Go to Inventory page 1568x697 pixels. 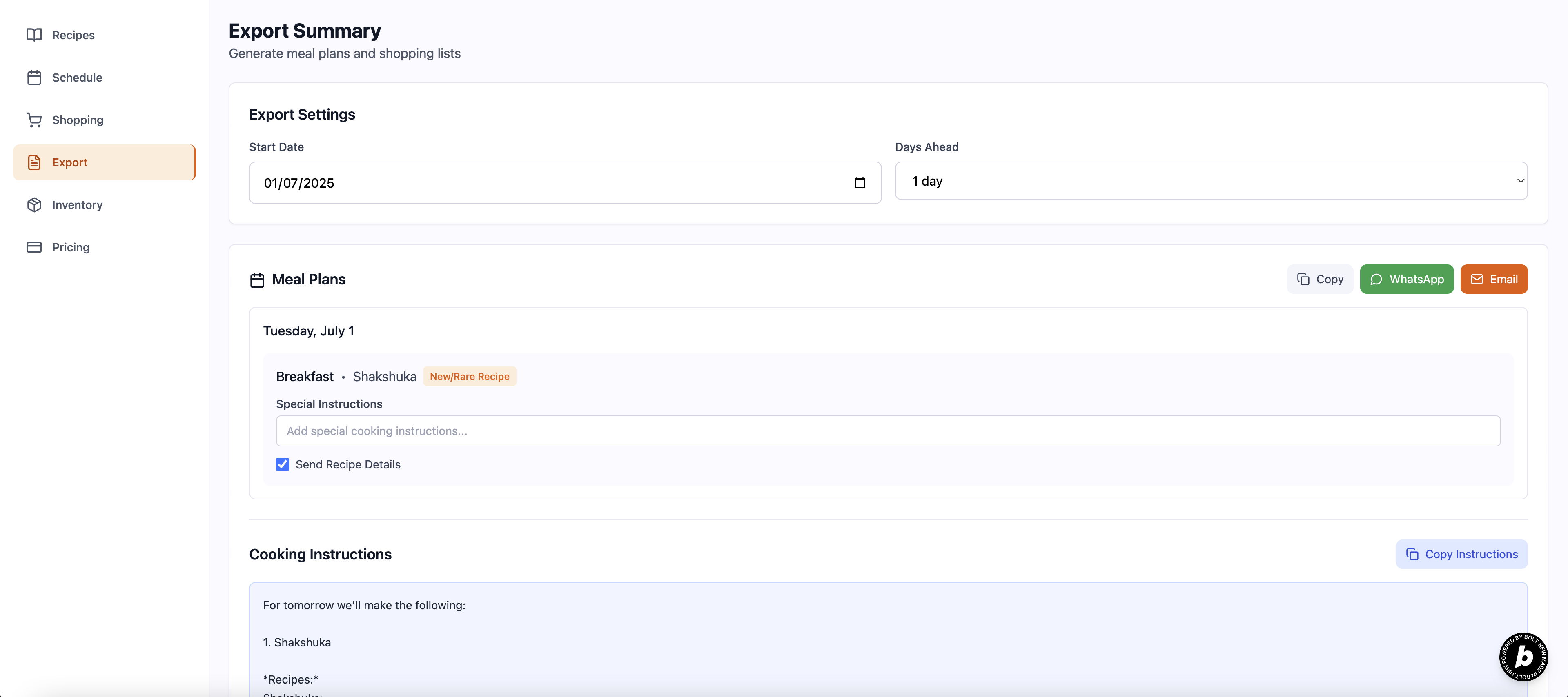(x=77, y=205)
